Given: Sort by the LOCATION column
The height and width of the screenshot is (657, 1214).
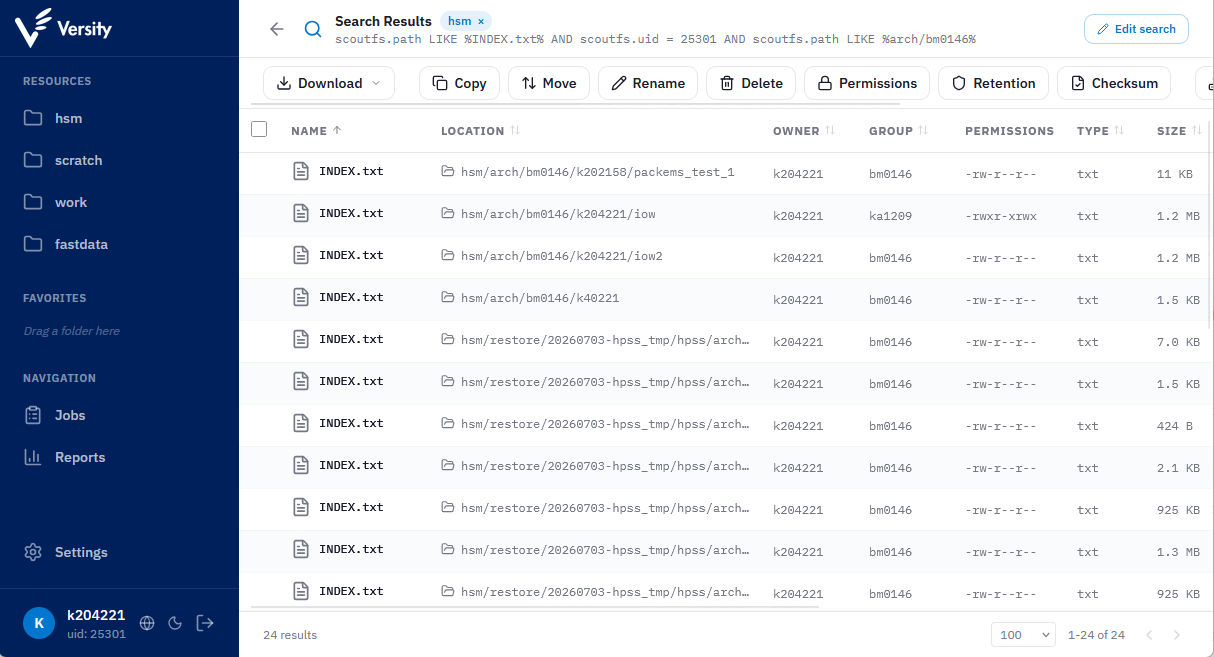Looking at the screenshot, I should click(x=480, y=131).
